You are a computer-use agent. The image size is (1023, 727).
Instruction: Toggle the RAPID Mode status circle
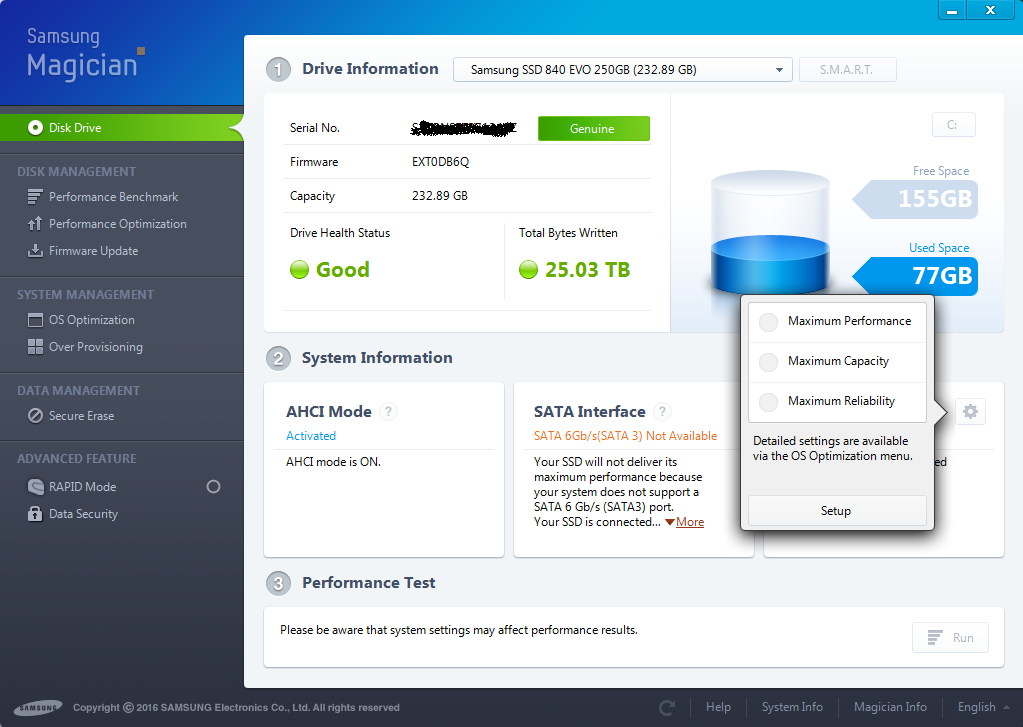coord(213,487)
